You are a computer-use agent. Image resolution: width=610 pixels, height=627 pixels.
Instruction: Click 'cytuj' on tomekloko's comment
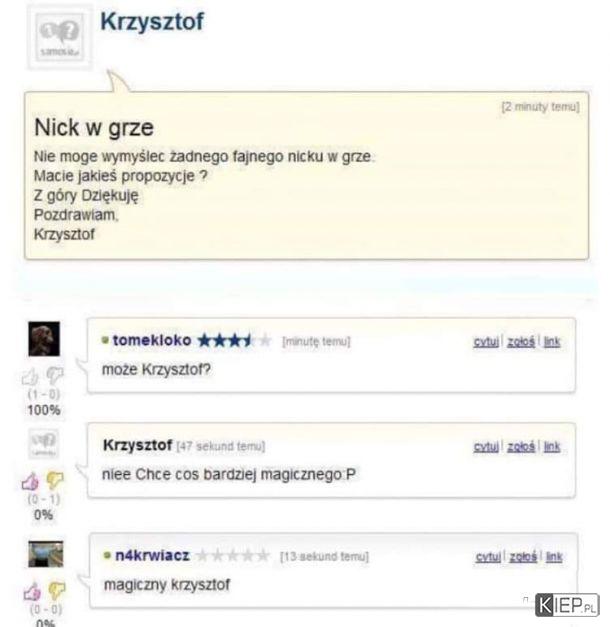pyautogui.click(x=486, y=342)
